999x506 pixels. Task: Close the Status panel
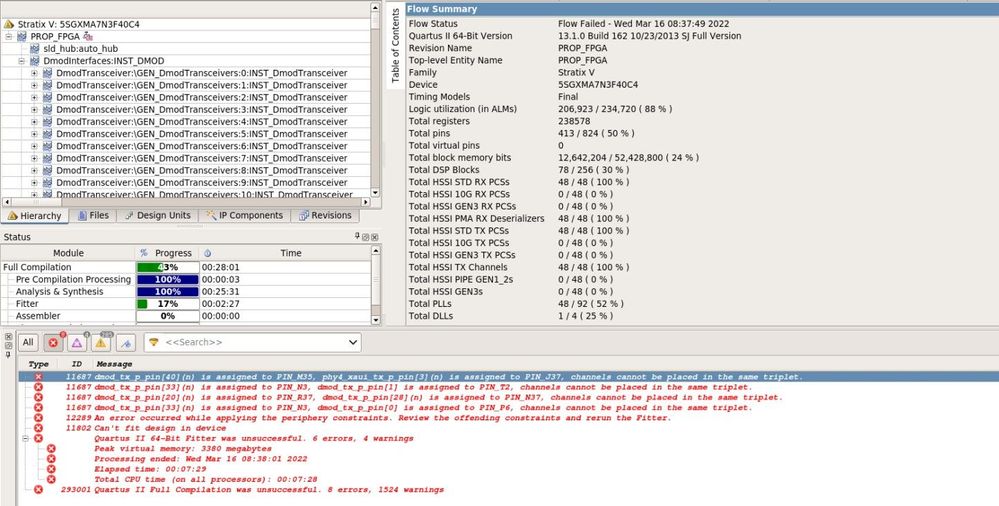(375, 237)
